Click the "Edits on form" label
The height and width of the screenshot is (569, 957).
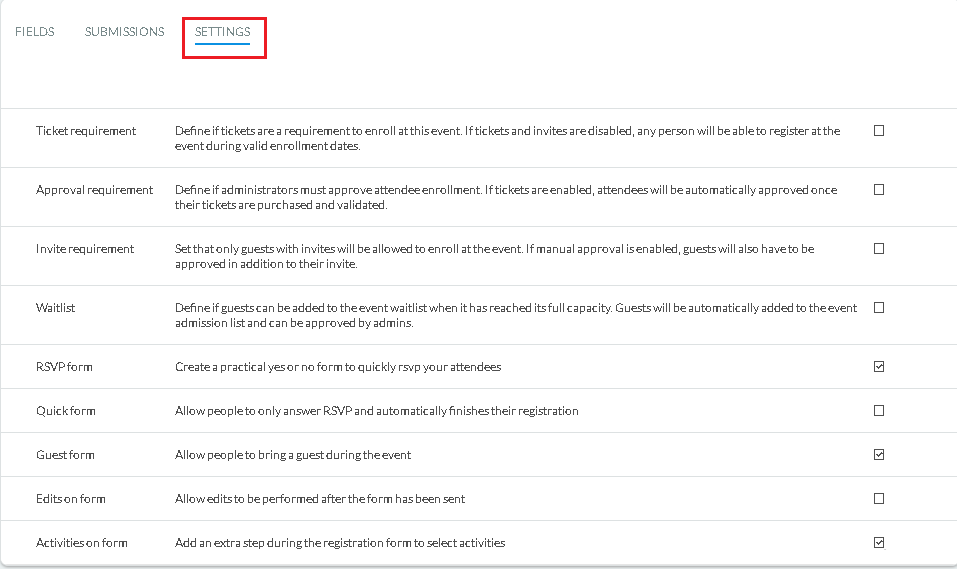pos(71,499)
